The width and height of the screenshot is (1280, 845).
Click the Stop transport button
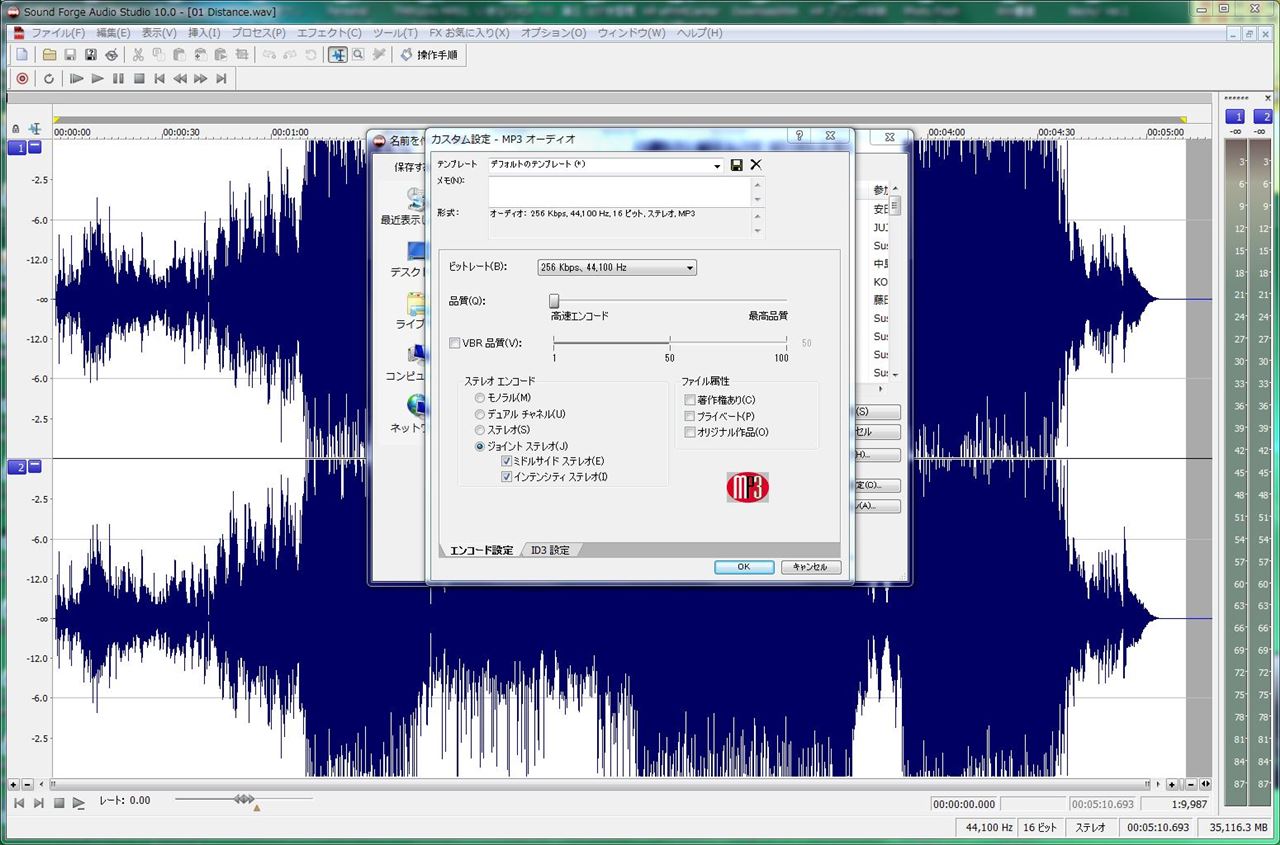click(139, 78)
